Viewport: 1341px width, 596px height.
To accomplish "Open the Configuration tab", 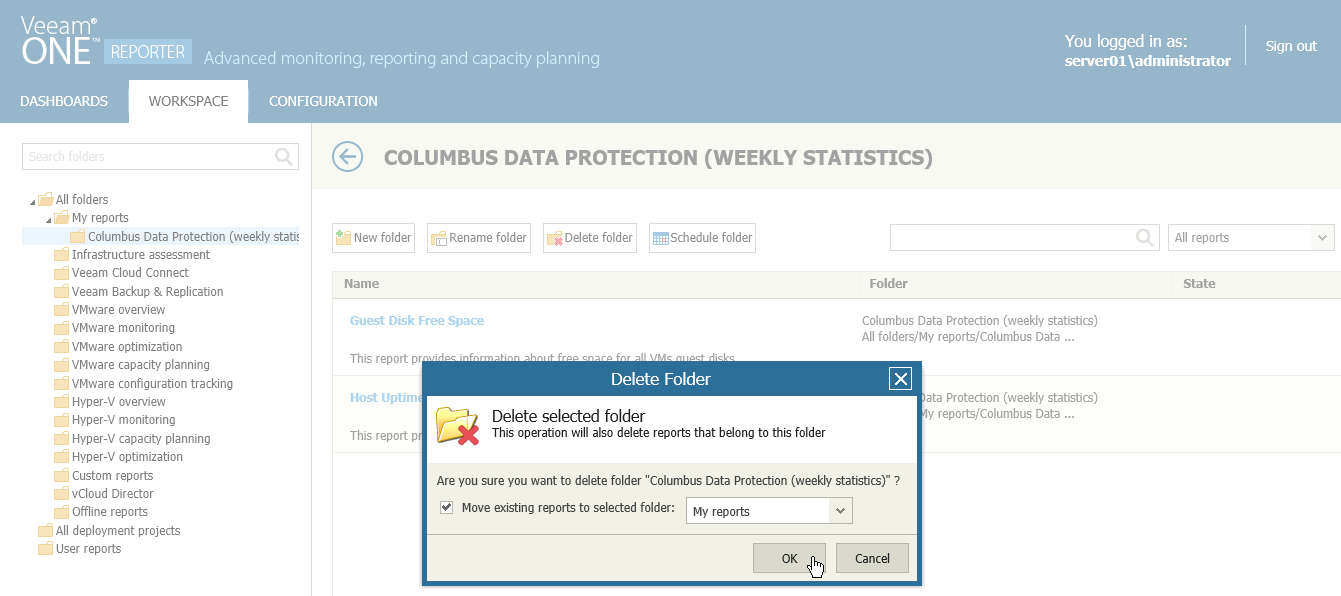I will click(x=323, y=101).
